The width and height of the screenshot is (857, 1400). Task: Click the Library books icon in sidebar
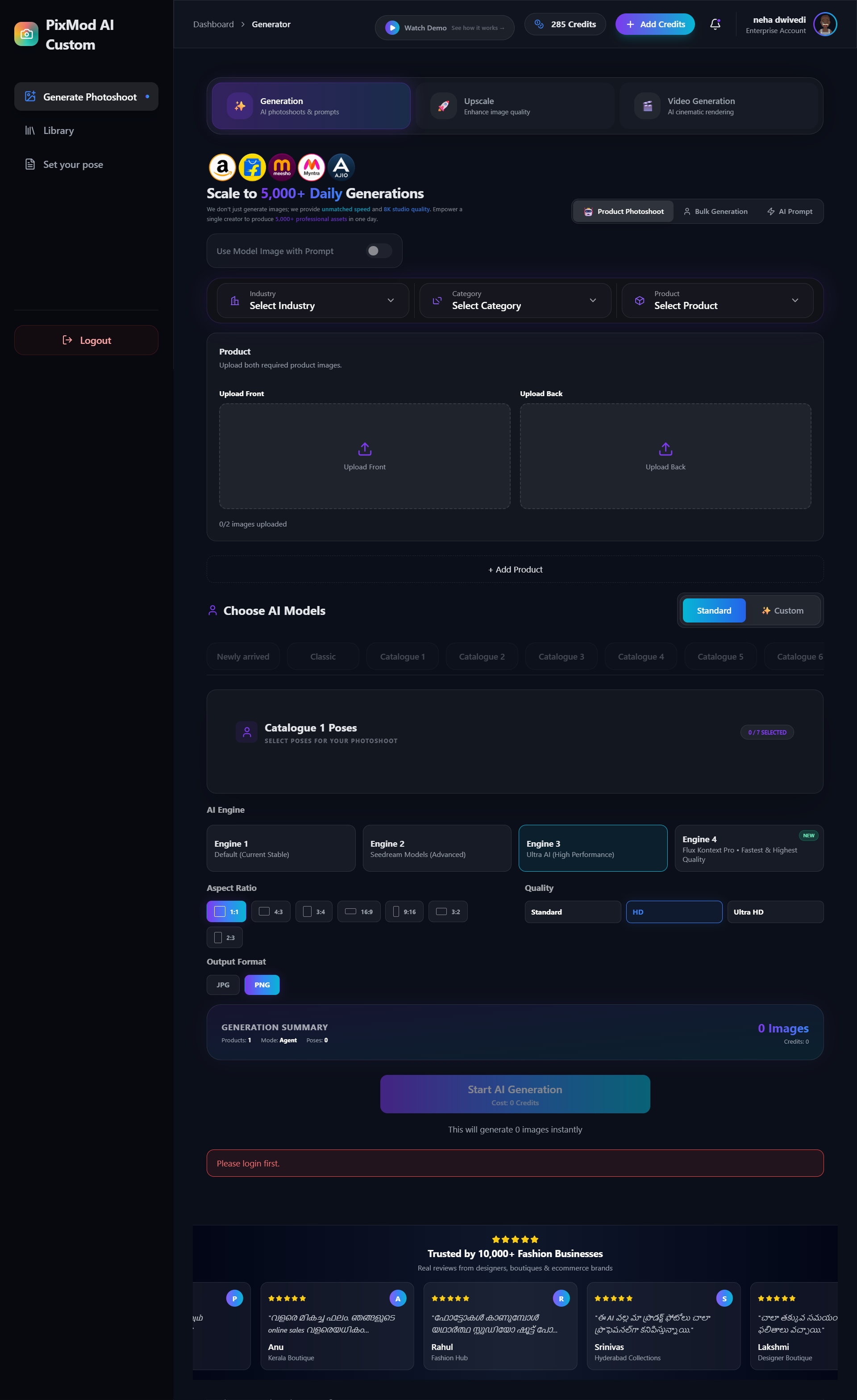pyautogui.click(x=30, y=131)
